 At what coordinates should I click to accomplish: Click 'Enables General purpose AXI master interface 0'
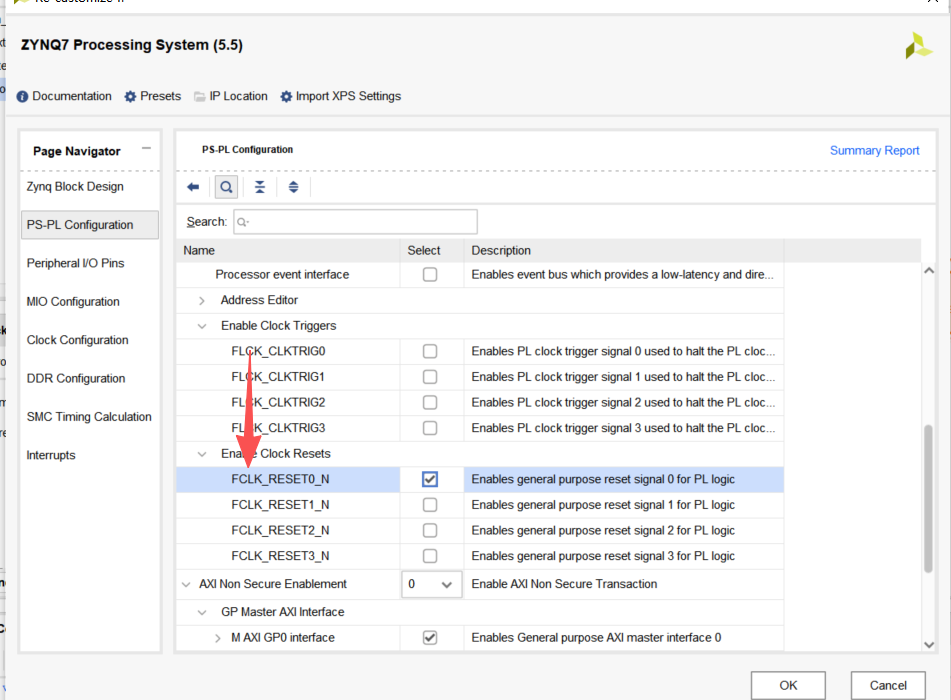(596, 638)
